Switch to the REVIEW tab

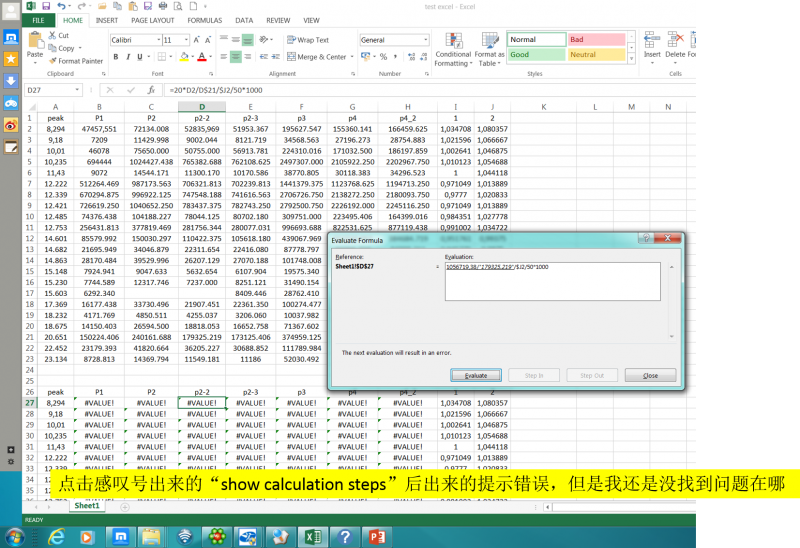[278, 20]
